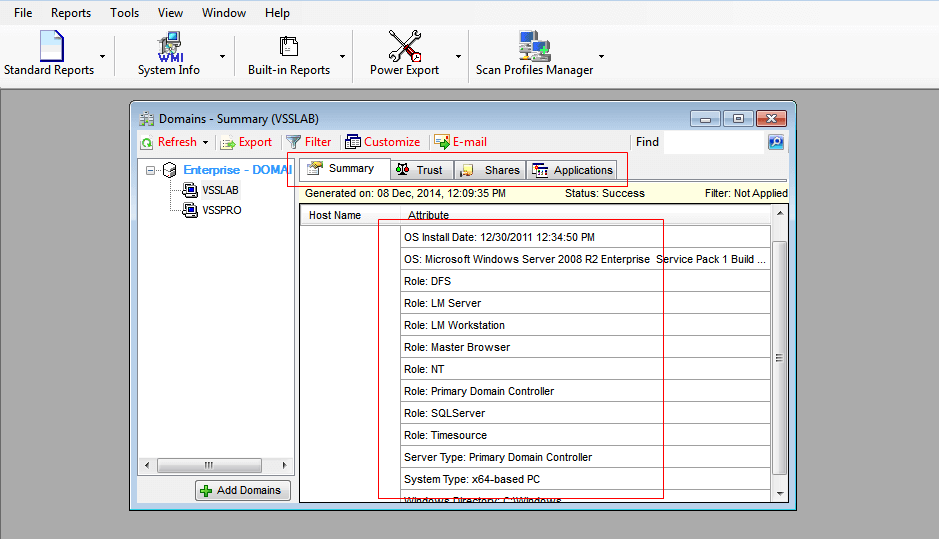This screenshot has width=939, height=539.
Task: Open Standard Reports document icon
Action: (x=52, y=46)
